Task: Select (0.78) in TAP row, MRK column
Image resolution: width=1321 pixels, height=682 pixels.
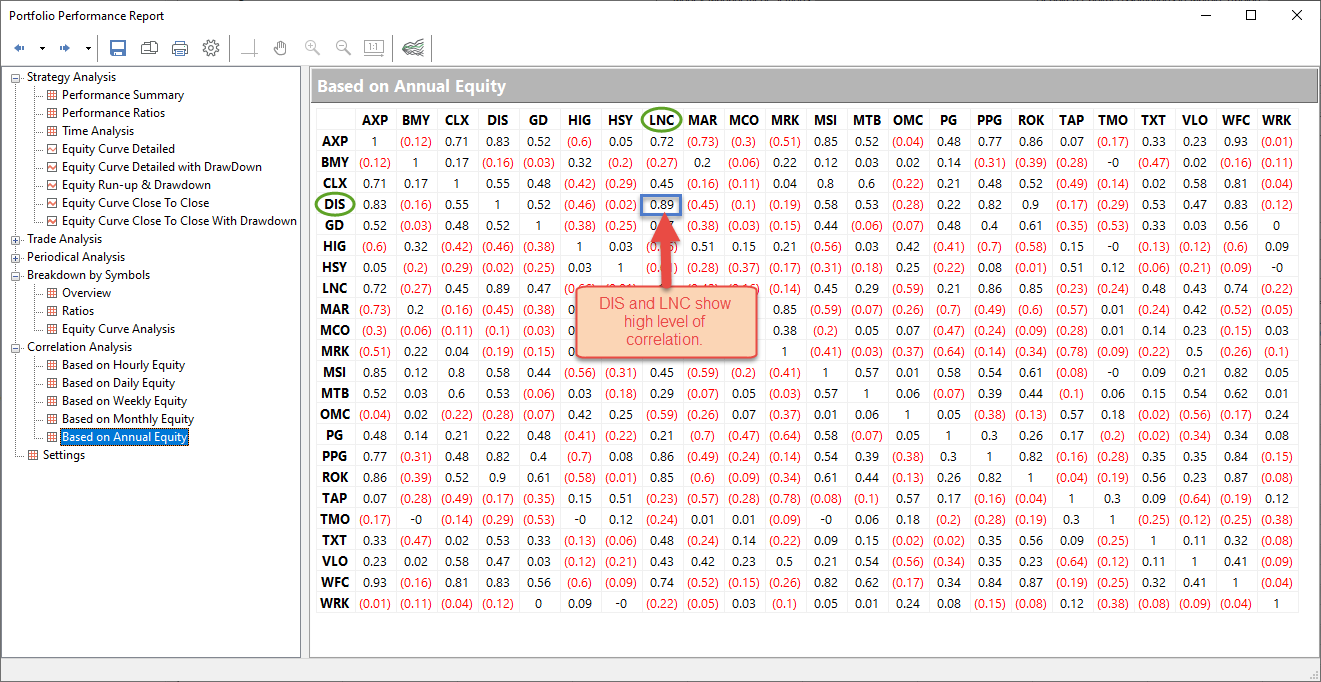Action: [x=784, y=498]
